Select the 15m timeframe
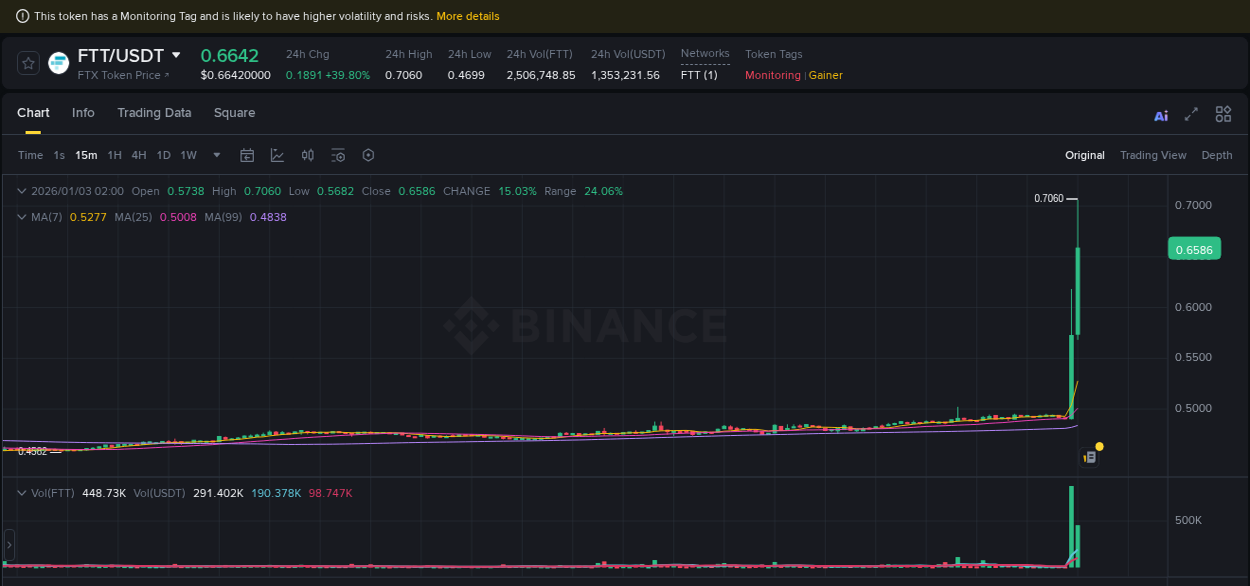The image size is (1250, 586). pos(86,155)
